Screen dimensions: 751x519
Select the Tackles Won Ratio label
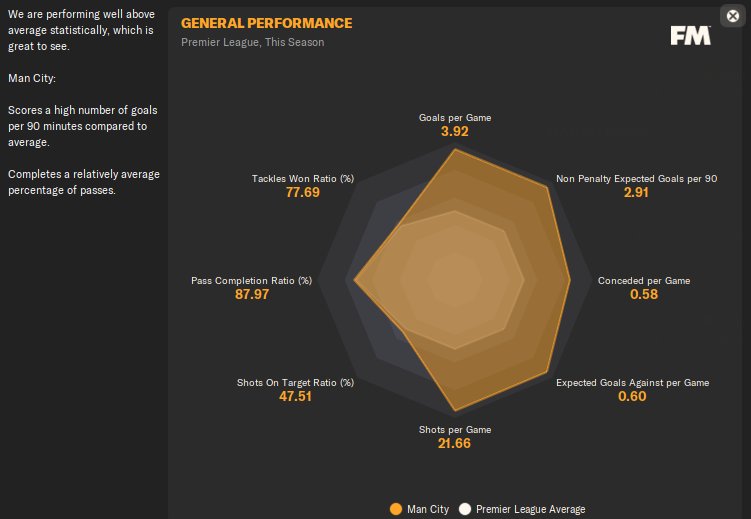point(303,179)
